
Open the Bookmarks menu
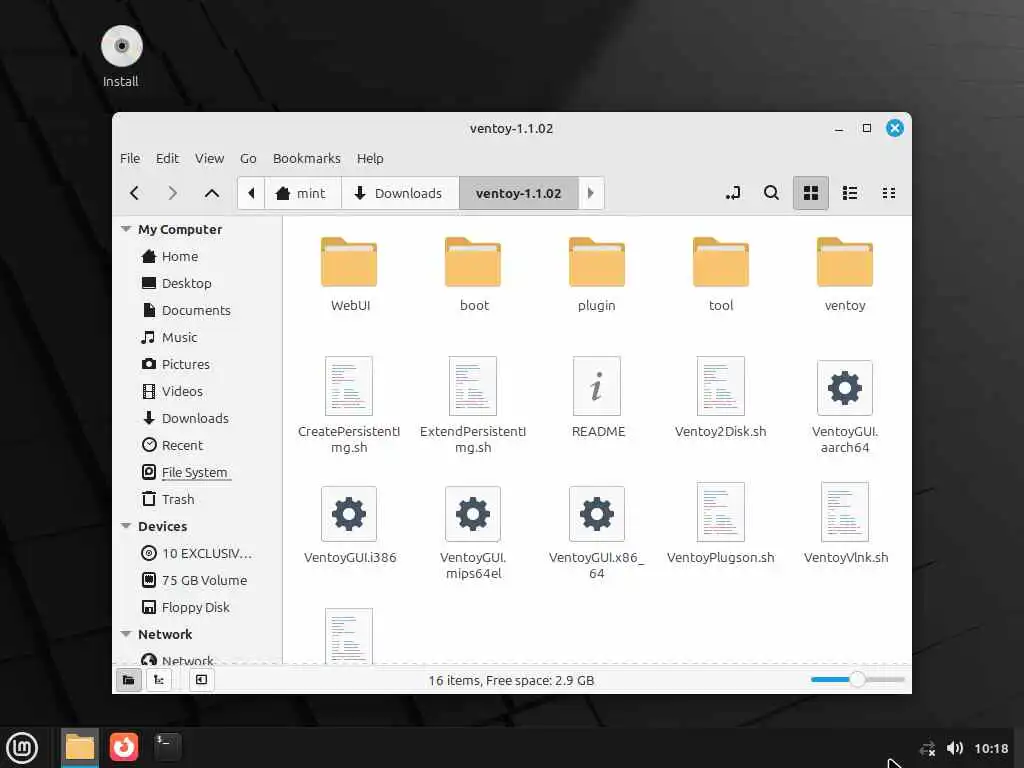click(306, 158)
